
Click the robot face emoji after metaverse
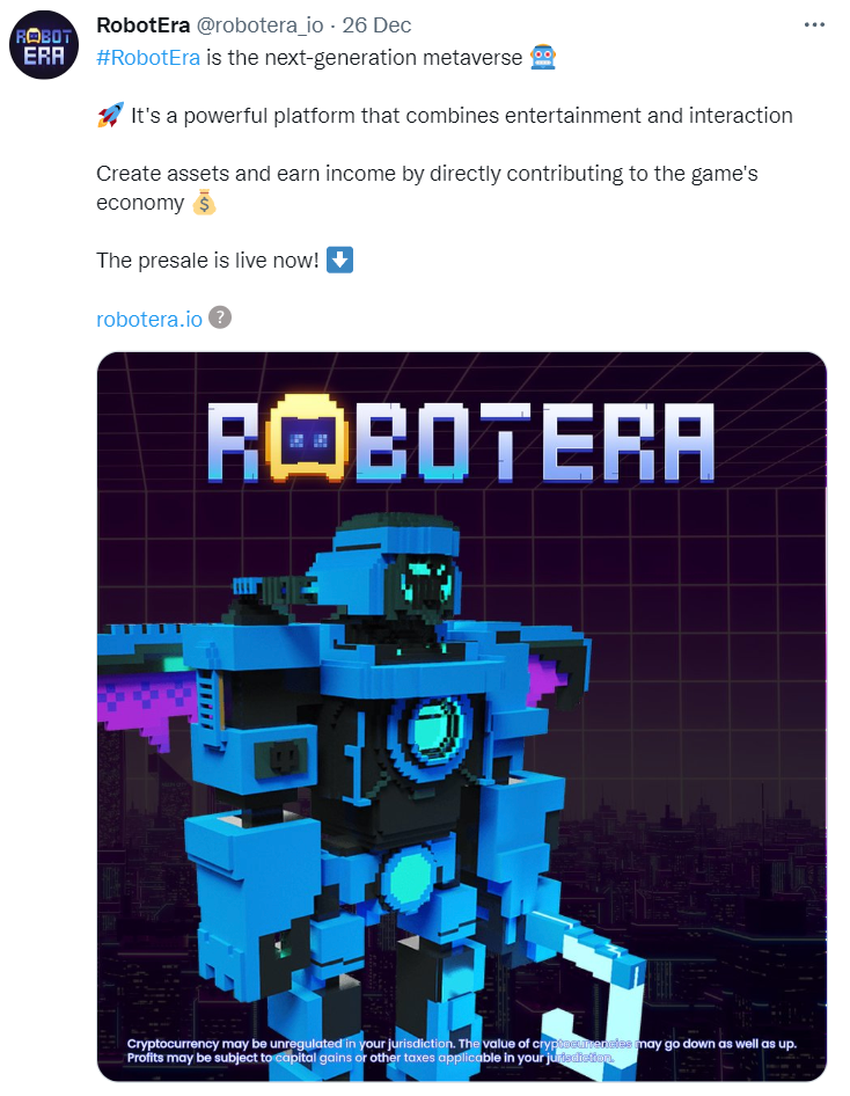point(542,57)
